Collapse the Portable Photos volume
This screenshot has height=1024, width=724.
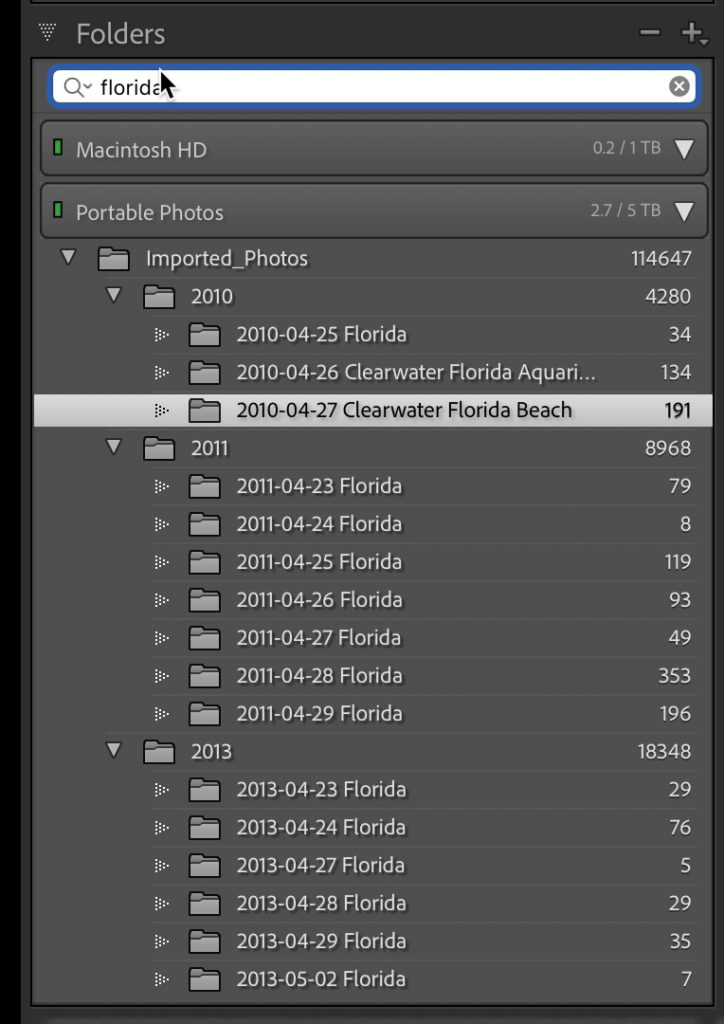pyautogui.click(x=684, y=212)
